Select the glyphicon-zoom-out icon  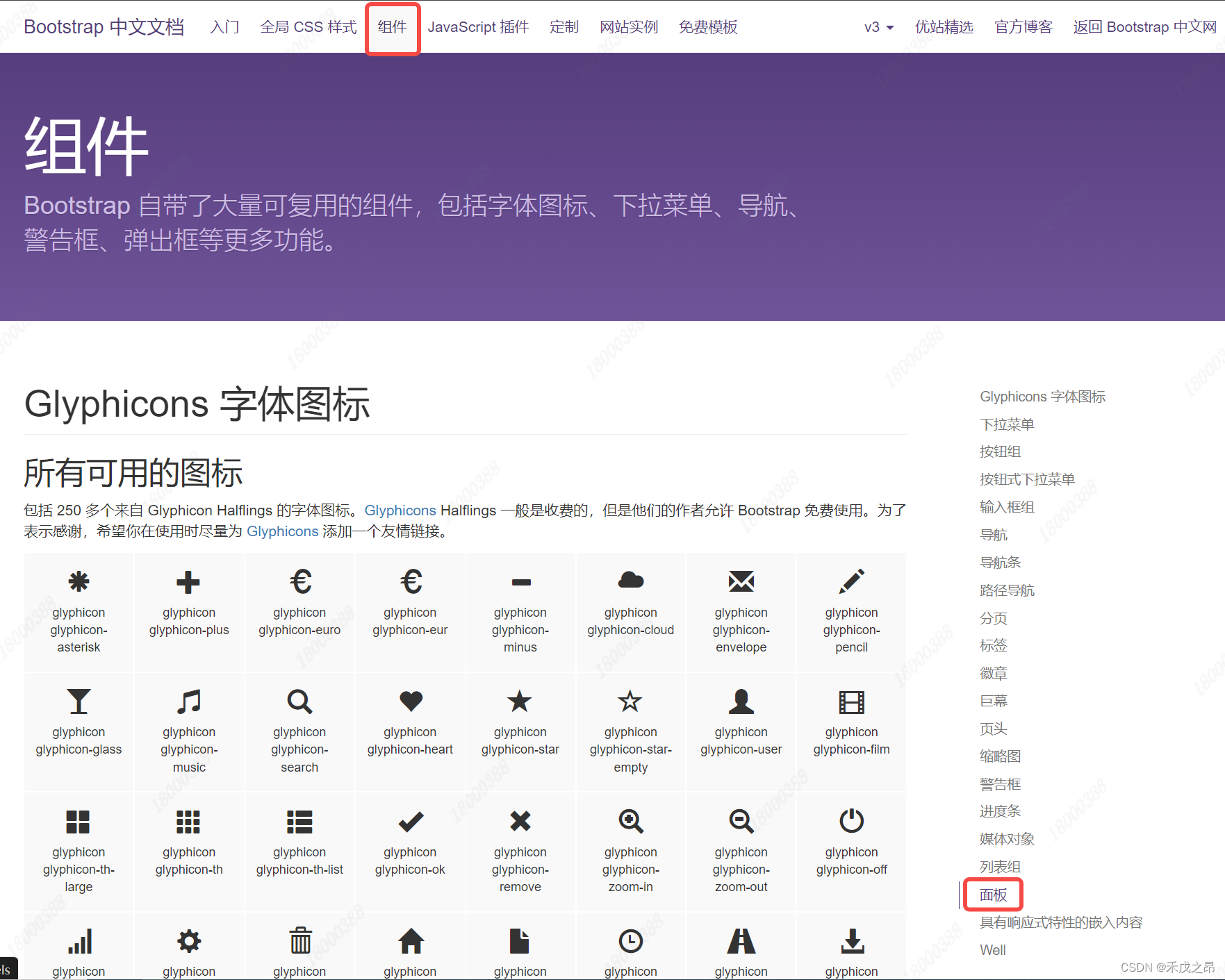(741, 822)
